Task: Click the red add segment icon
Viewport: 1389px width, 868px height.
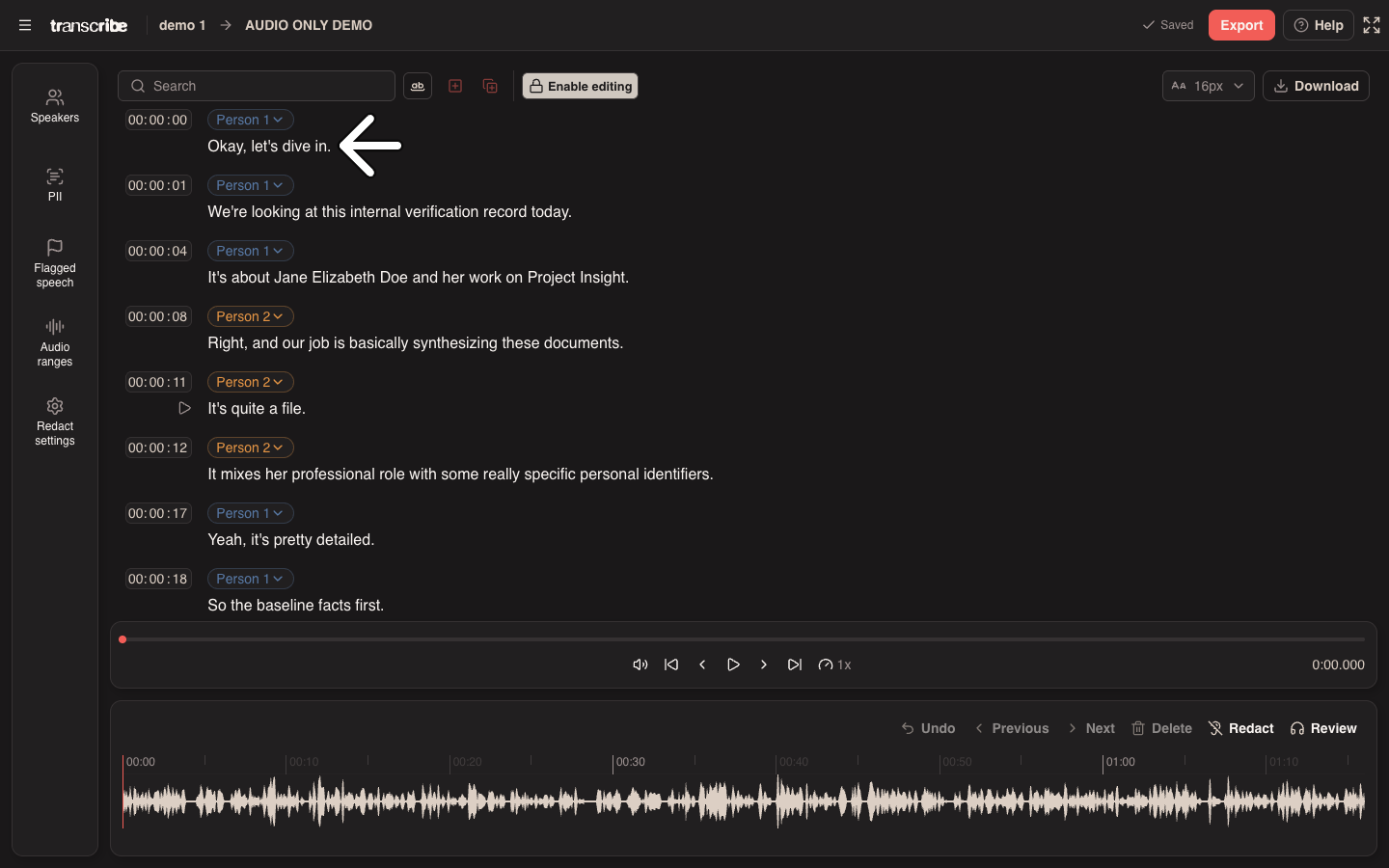Action: pyautogui.click(x=455, y=86)
